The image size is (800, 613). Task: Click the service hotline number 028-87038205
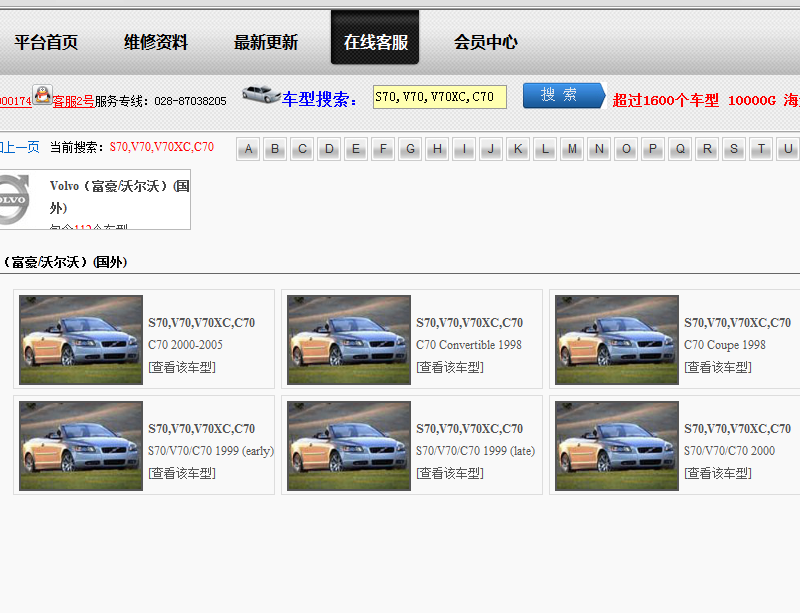point(190,101)
